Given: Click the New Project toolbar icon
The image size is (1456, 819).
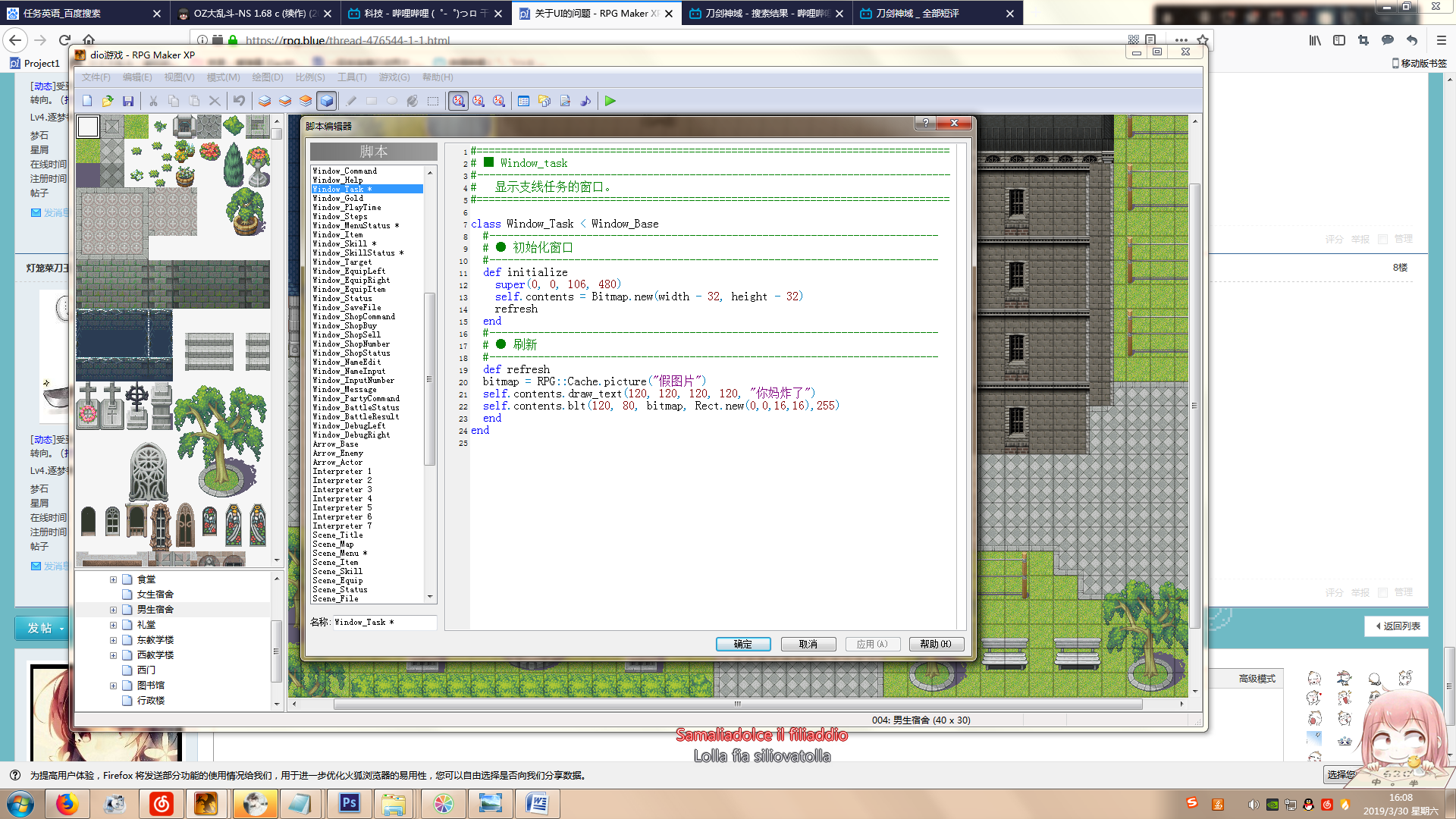Looking at the screenshot, I should 87,101.
